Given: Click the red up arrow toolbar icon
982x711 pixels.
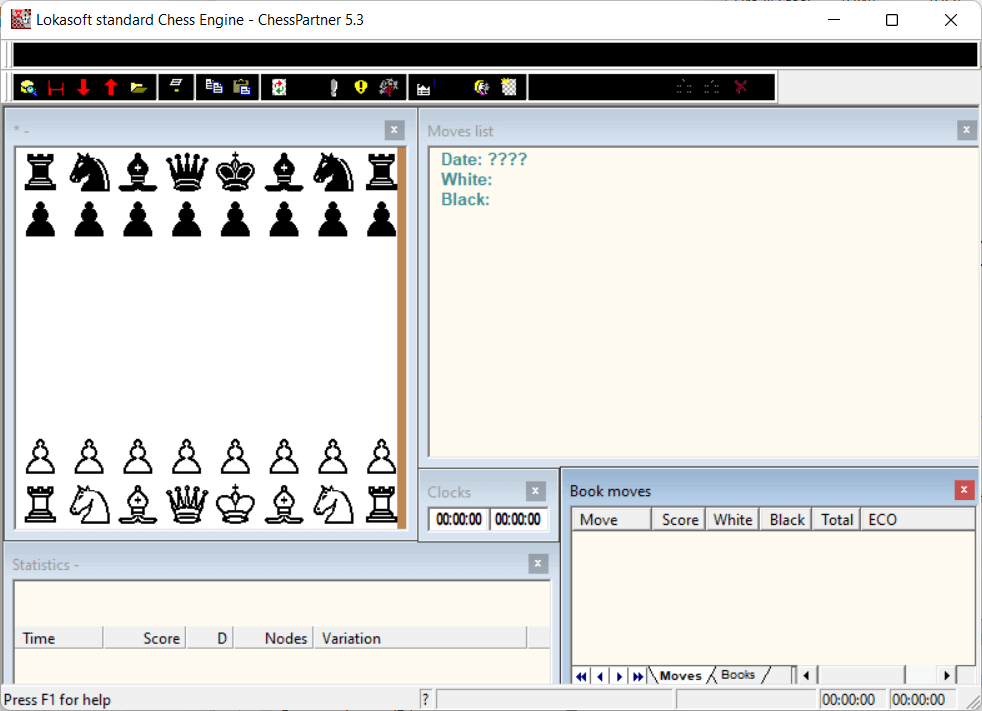Looking at the screenshot, I should 111,87.
